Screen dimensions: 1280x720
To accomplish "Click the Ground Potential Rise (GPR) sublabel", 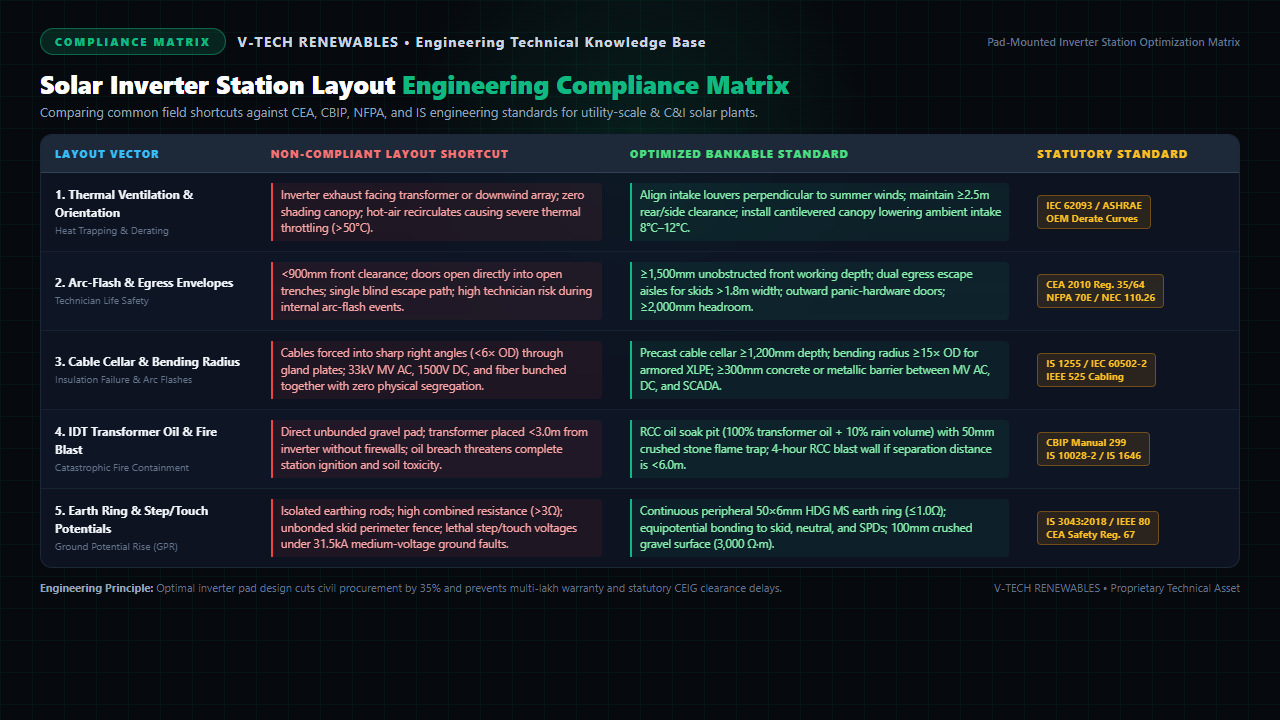I will click(x=116, y=547).
